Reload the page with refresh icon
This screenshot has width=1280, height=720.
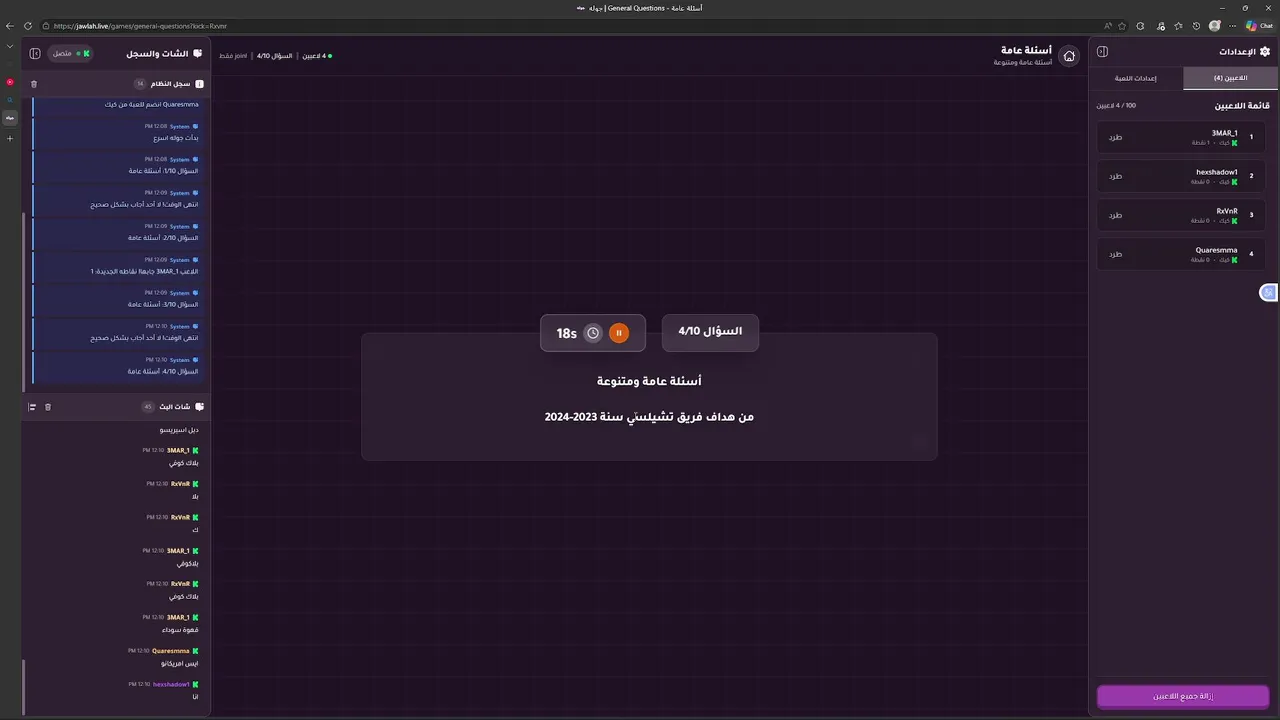tap(27, 26)
